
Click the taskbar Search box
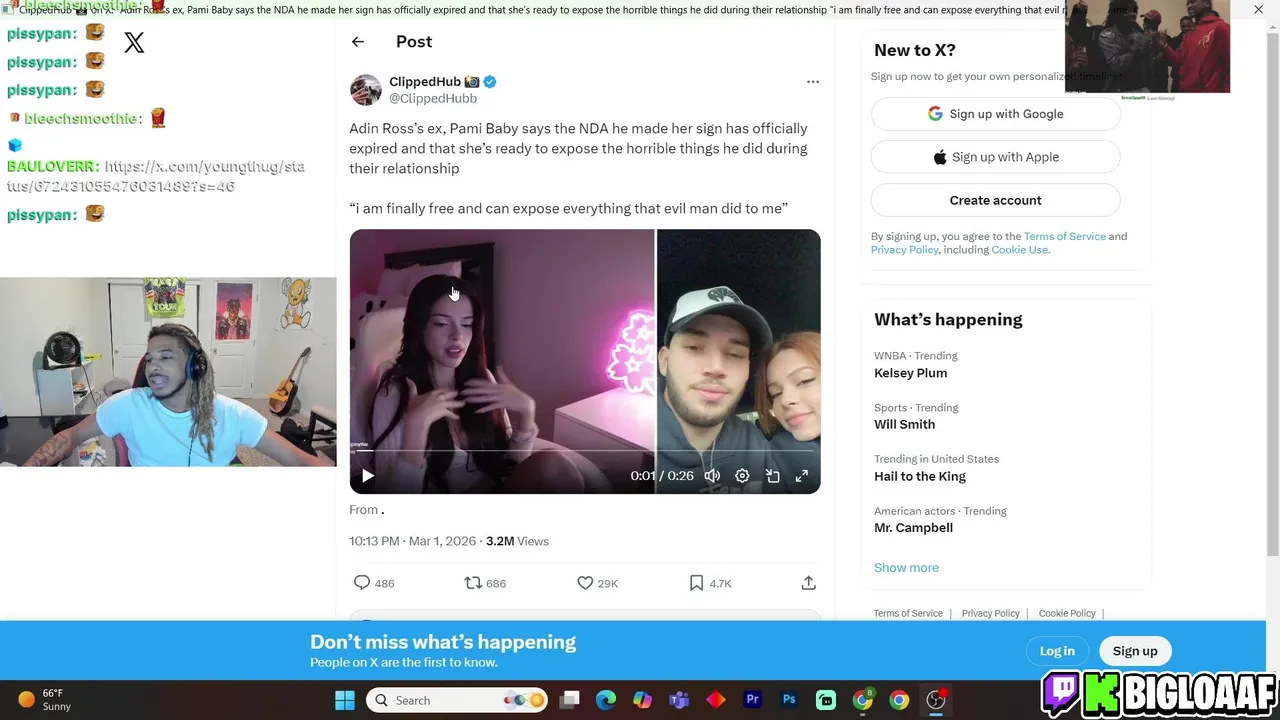[x=457, y=700]
